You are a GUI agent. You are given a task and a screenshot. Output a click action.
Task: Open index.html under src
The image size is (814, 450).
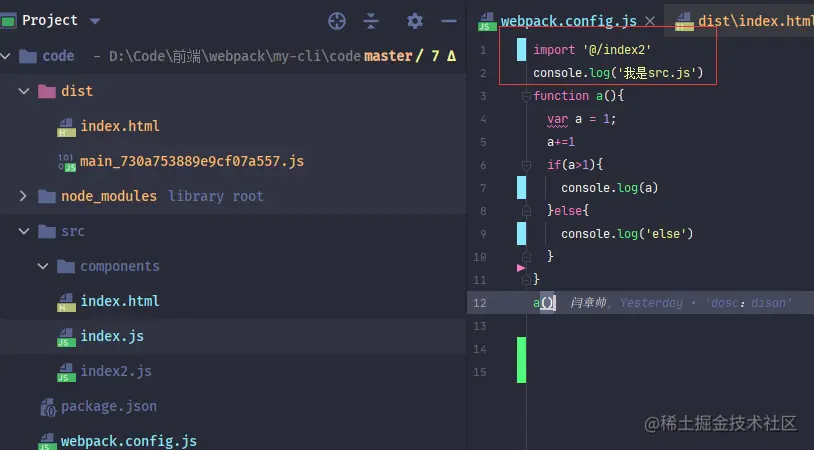120,301
